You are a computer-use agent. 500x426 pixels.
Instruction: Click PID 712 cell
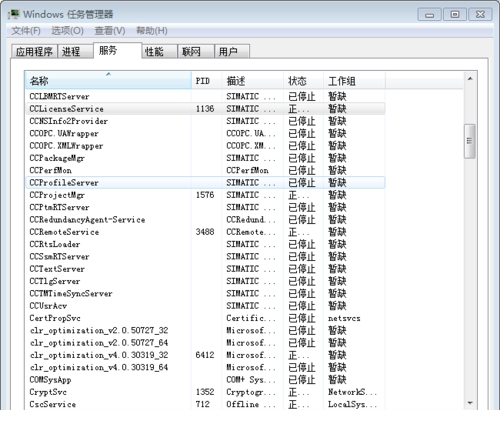(203, 405)
